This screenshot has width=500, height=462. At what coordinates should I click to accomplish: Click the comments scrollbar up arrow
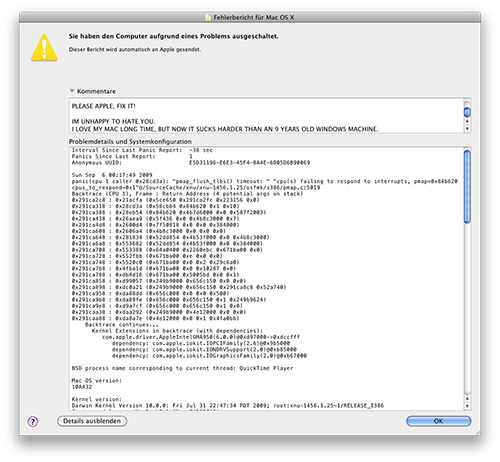coord(467,121)
